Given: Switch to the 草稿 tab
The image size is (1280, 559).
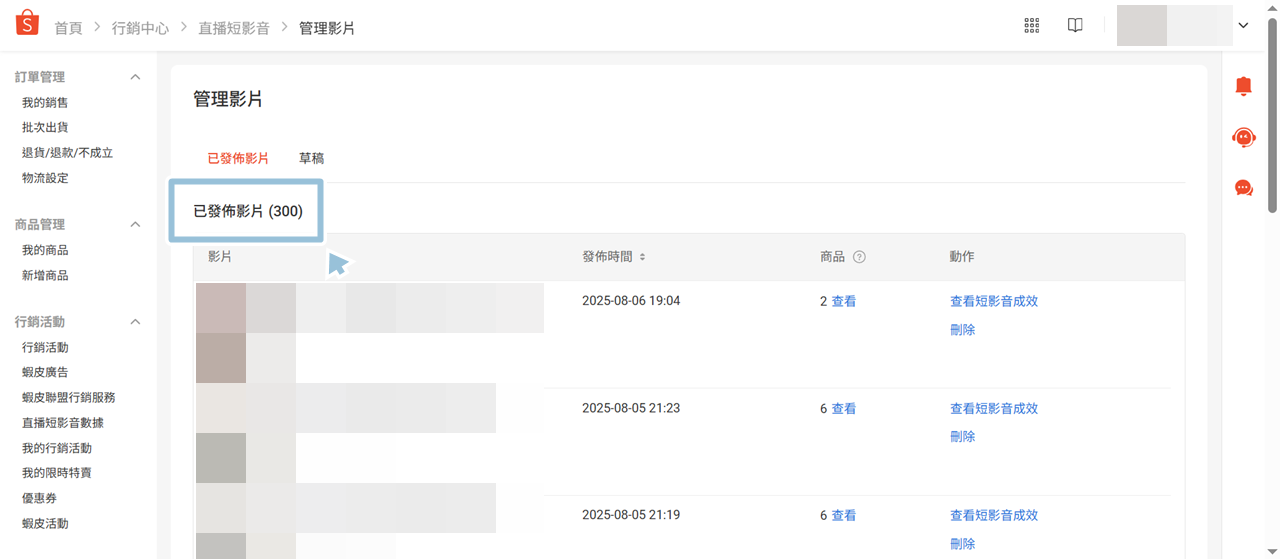Looking at the screenshot, I should pyautogui.click(x=311, y=158).
